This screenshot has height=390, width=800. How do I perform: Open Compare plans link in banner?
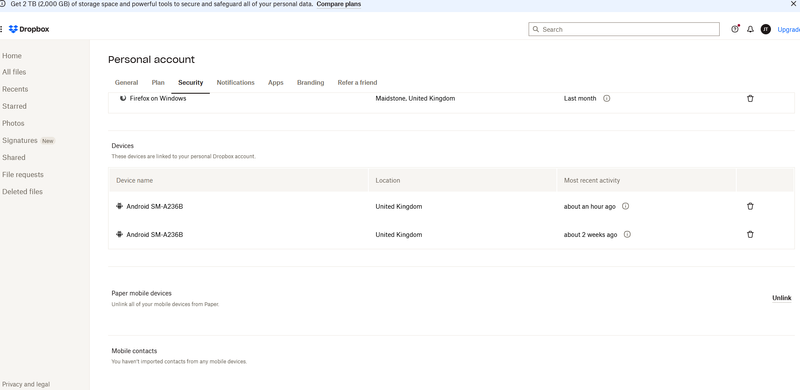[x=339, y=4]
